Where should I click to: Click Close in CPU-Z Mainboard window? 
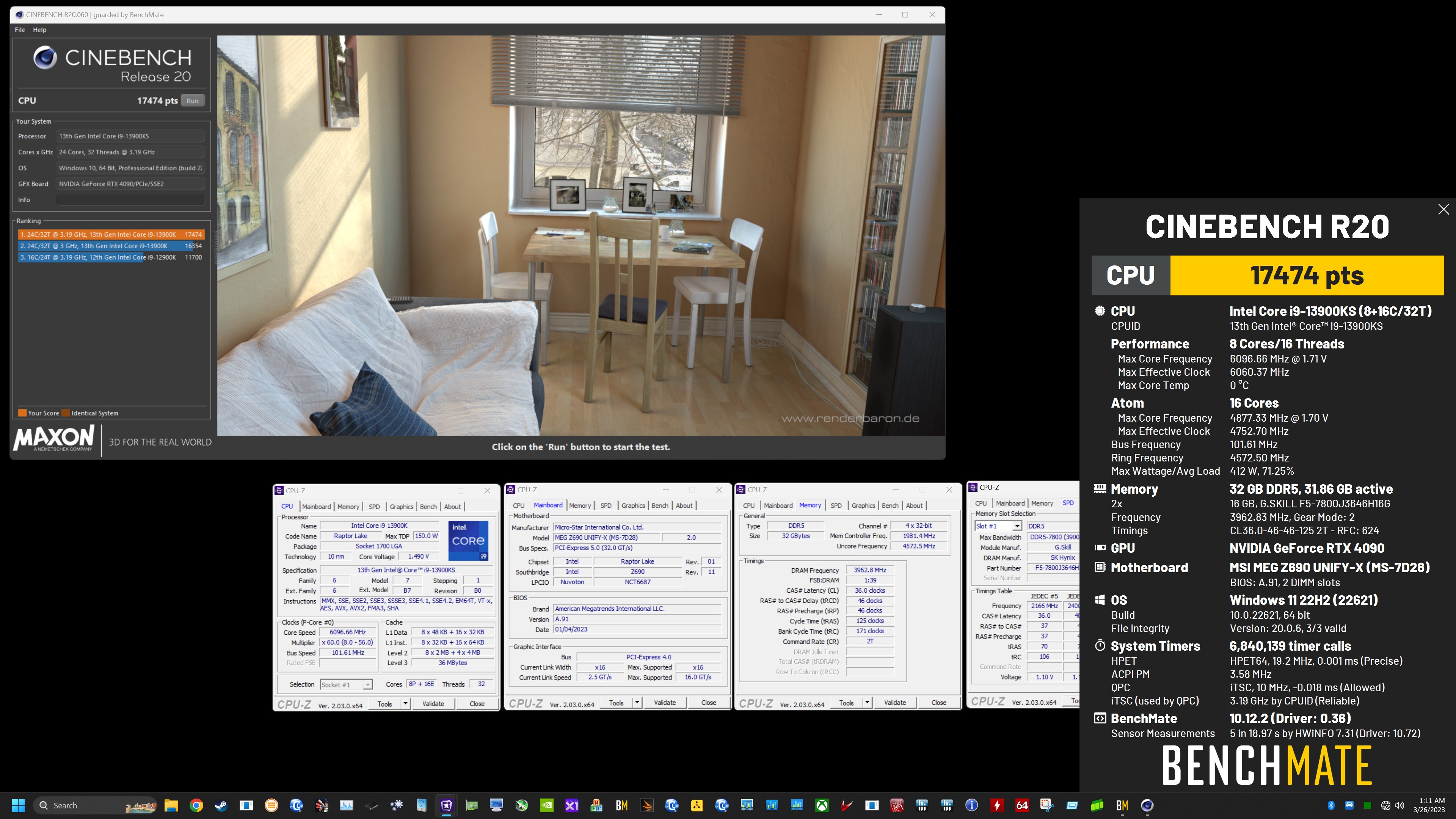tap(709, 703)
